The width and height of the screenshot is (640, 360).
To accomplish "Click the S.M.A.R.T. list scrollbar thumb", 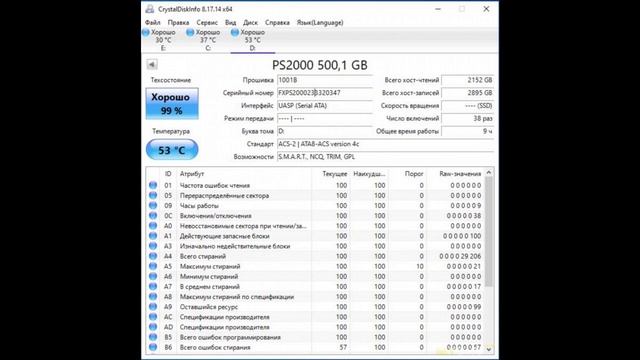I will tap(489, 232).
